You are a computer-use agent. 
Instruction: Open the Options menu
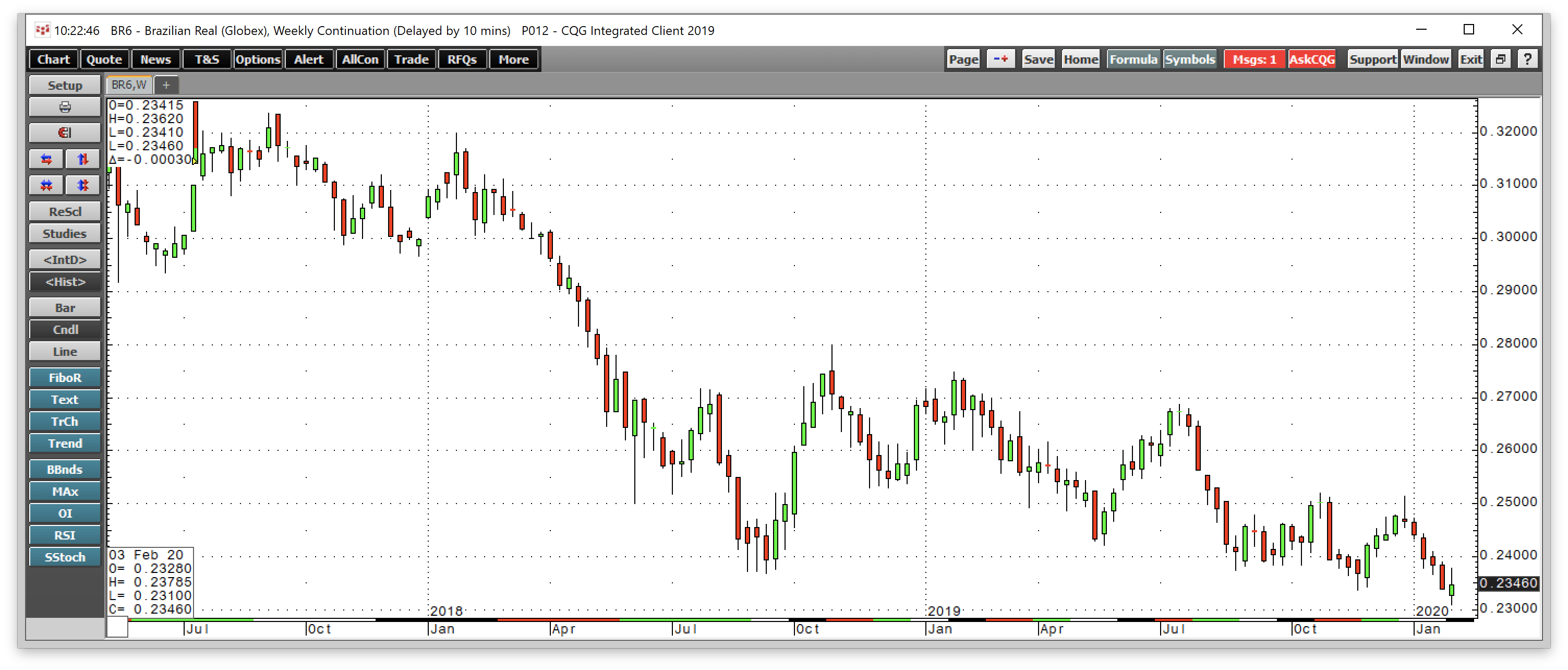click(258, 59)
